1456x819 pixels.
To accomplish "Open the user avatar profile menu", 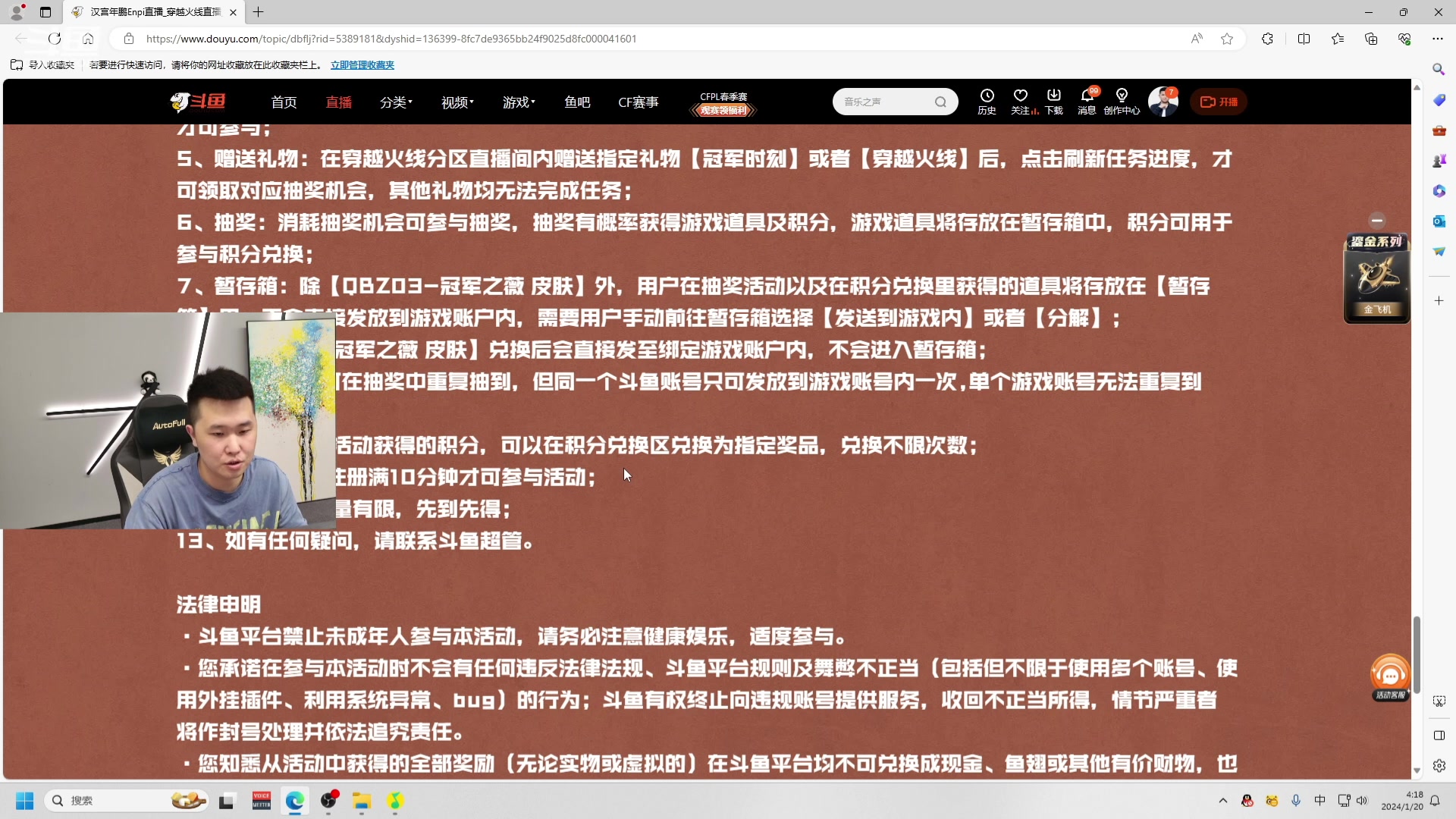I will [x=1163, y=102].
